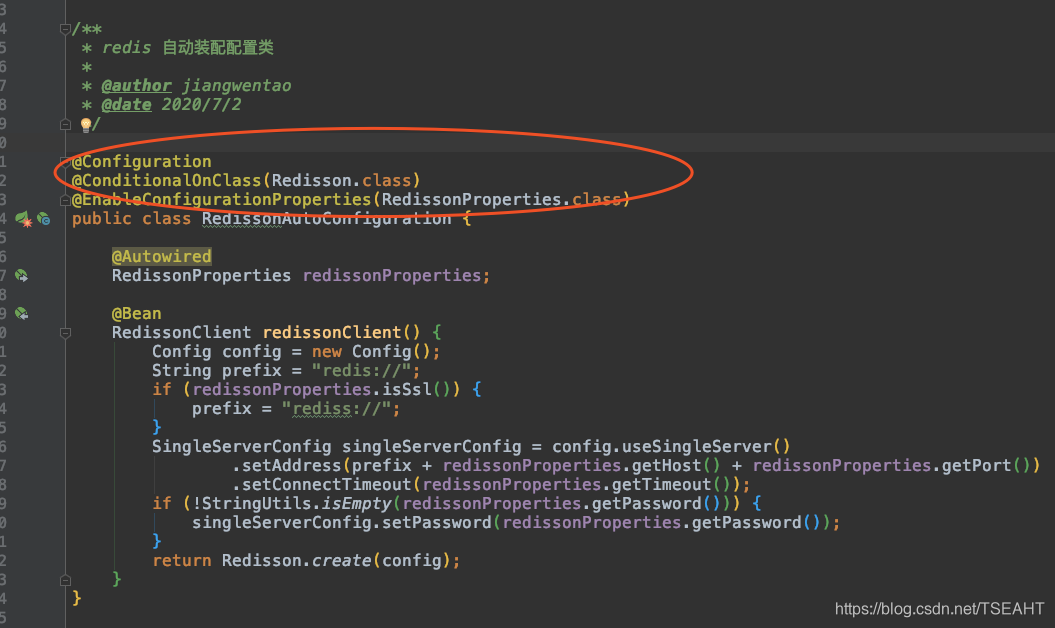The width and height of the screenshot is (1055, 628).
Task: Place cursor on @ConditionalOnClass annotation
Action: pos(166,180)
